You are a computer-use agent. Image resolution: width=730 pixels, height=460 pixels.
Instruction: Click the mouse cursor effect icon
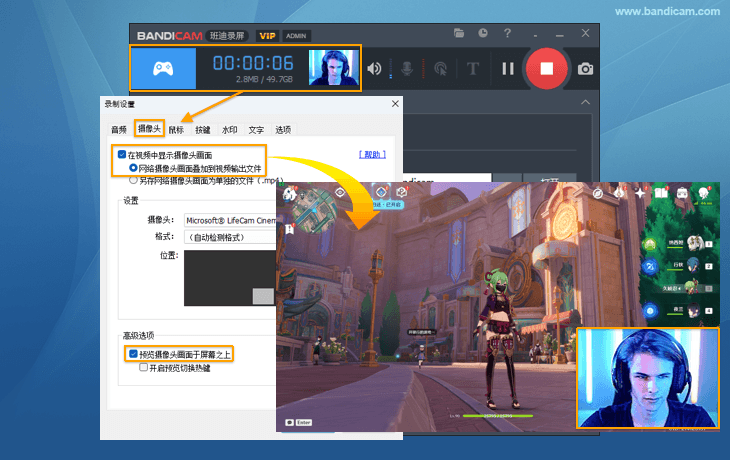coord(439,69)
